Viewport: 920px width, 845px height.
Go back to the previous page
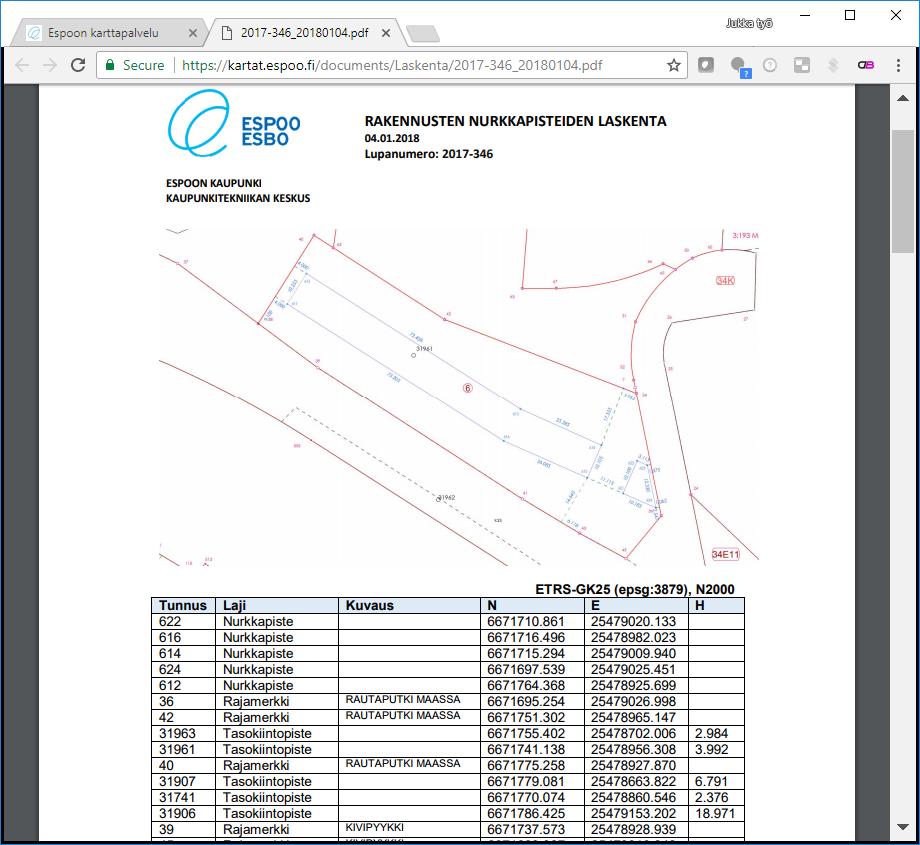pos(22,65)
